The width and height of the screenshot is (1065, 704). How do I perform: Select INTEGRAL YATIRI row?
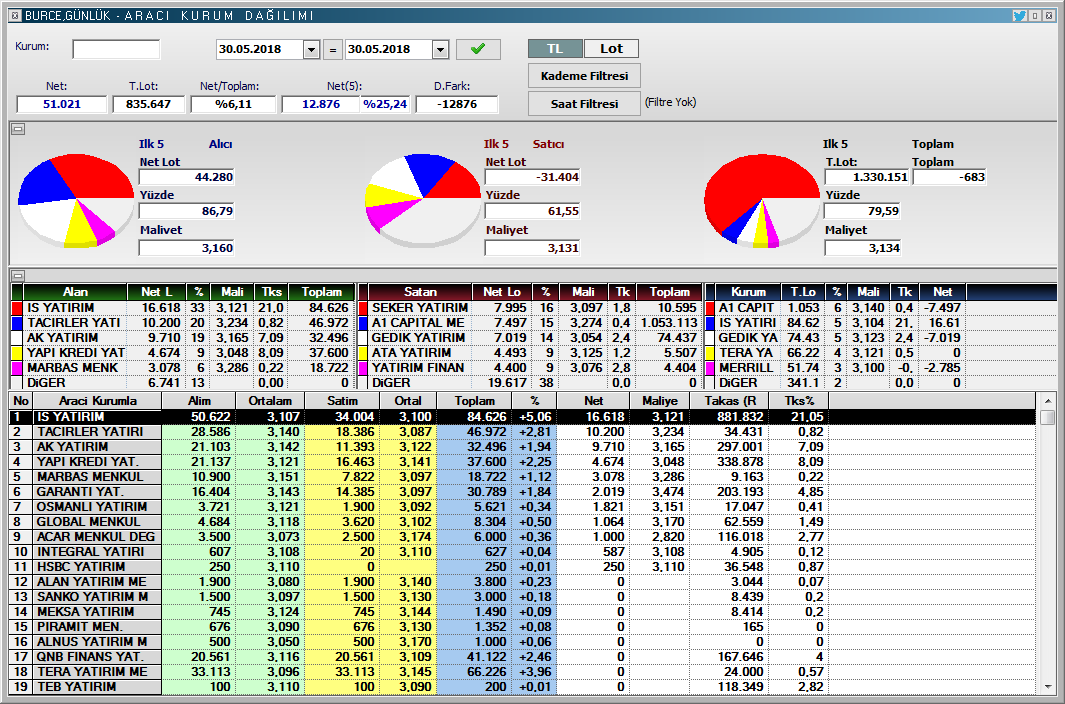point(522,552)
